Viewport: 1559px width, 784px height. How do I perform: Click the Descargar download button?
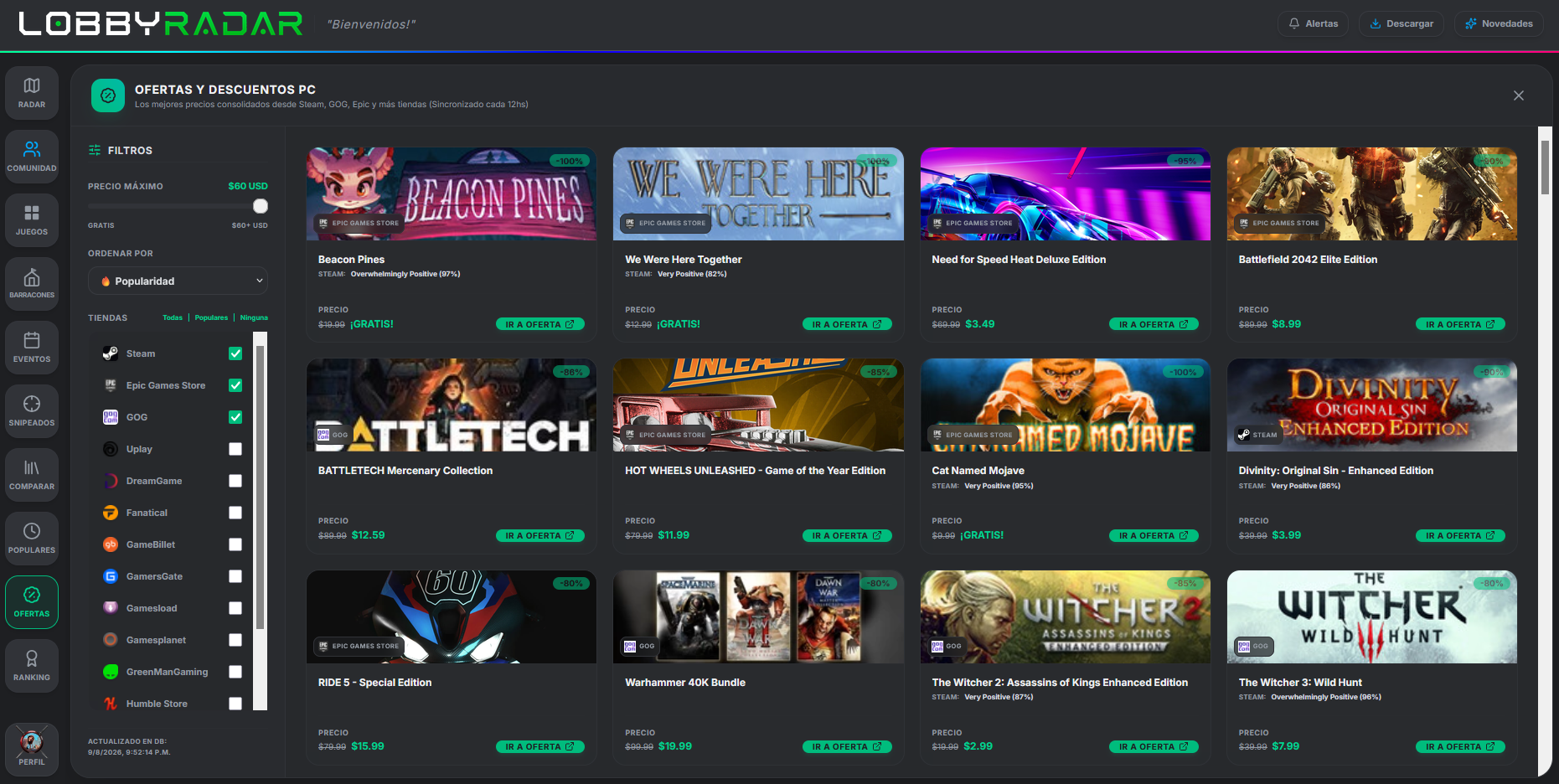(1402, 23)
